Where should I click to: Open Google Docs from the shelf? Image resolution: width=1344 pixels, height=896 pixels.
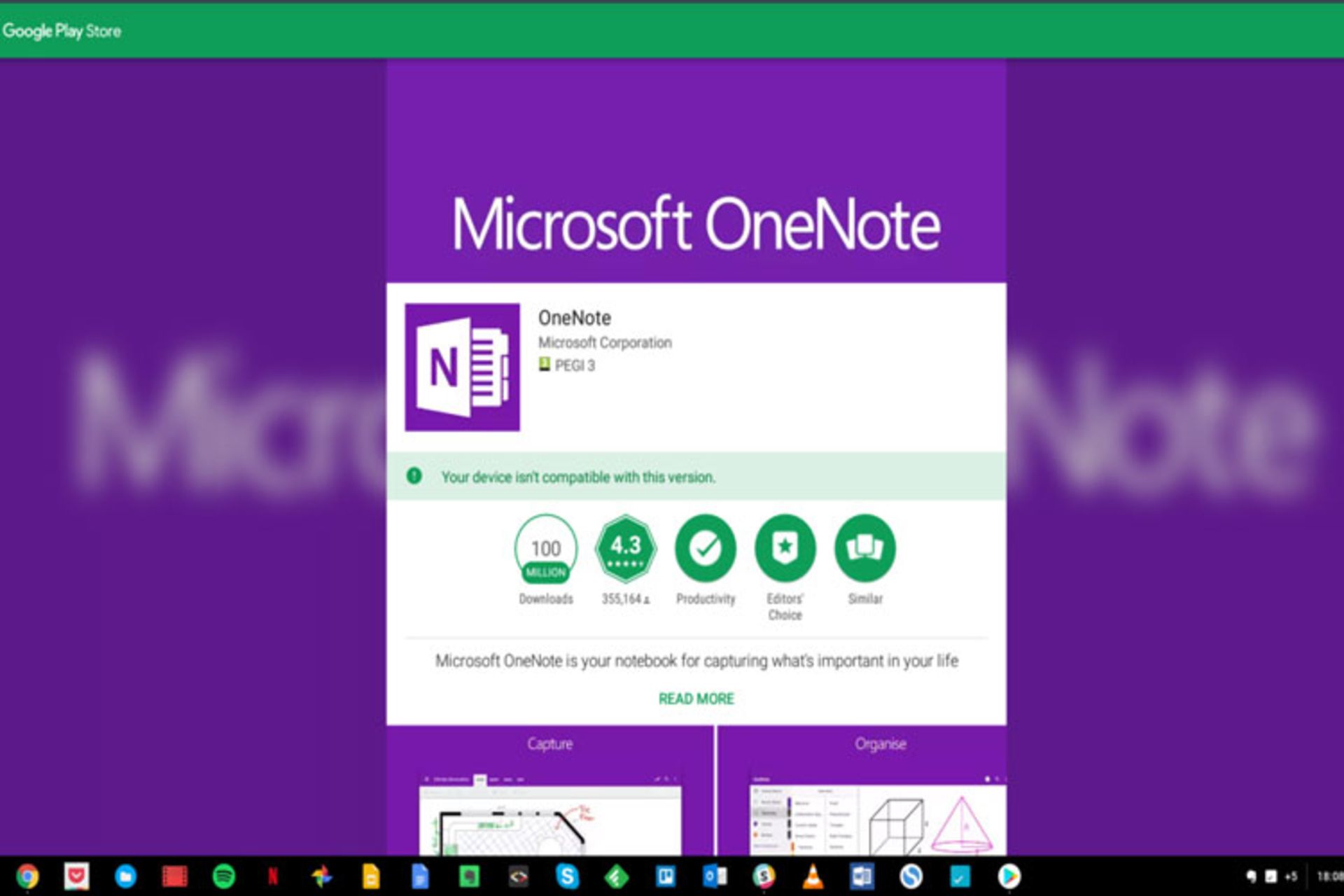(420, 876)
